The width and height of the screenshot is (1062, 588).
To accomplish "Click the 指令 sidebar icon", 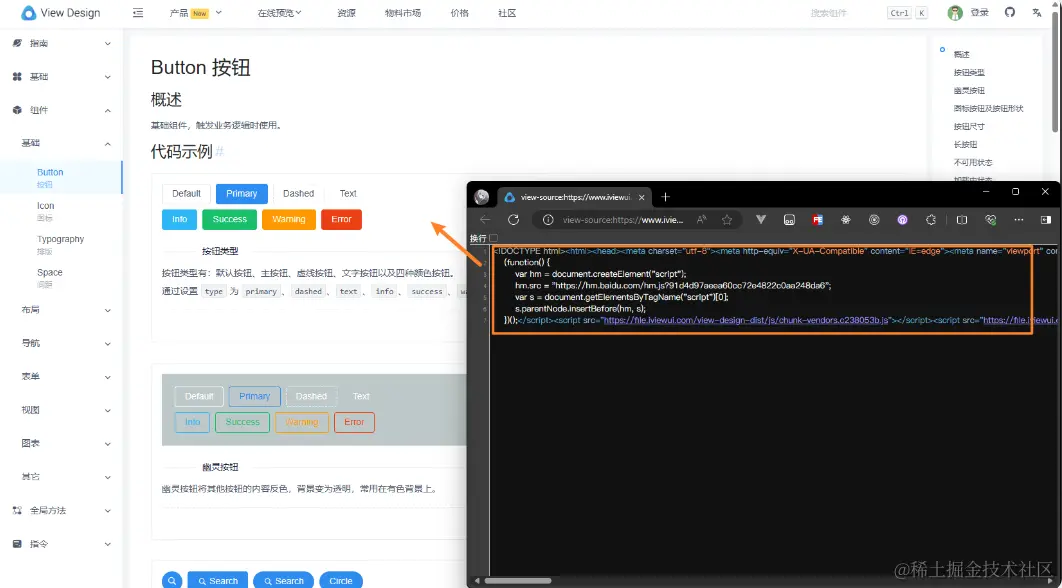I will 18,544.
